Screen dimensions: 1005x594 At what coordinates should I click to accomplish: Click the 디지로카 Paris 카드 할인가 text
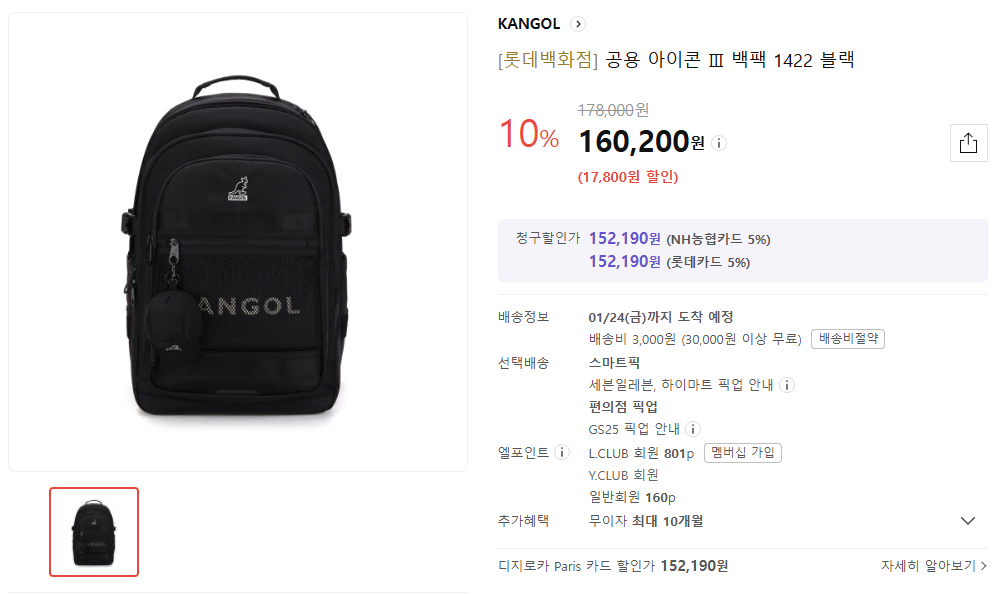(x=613, y=566)
